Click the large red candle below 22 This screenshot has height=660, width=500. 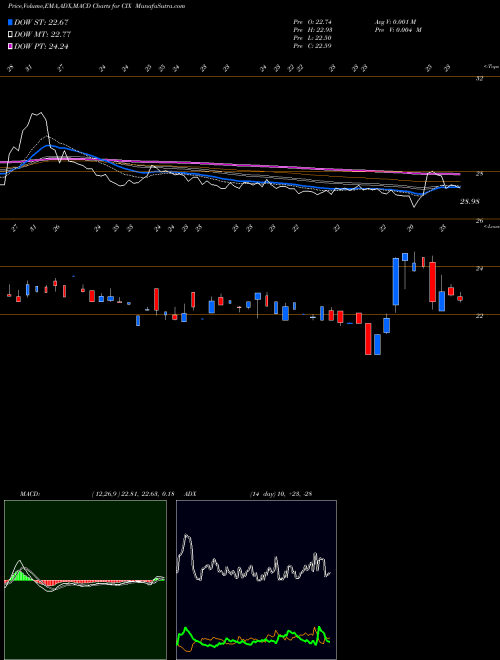coord(368,339)
